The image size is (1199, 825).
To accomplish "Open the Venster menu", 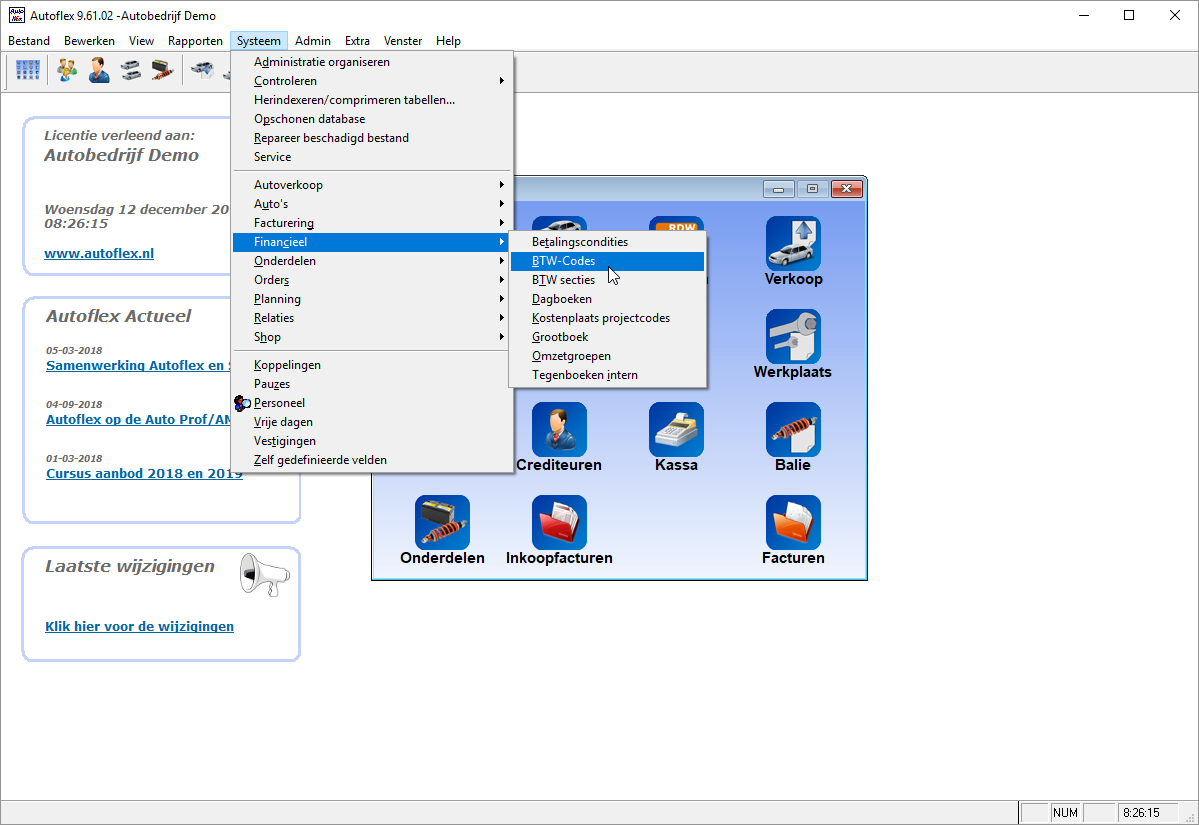I will coord(403,41).
